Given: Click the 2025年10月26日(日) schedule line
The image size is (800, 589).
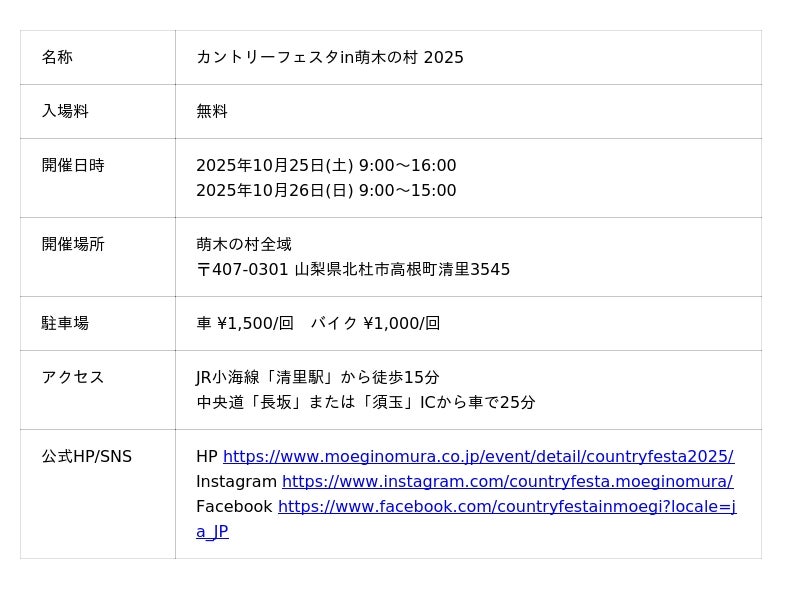Looking at the screenshot, I should pos(325,191).
